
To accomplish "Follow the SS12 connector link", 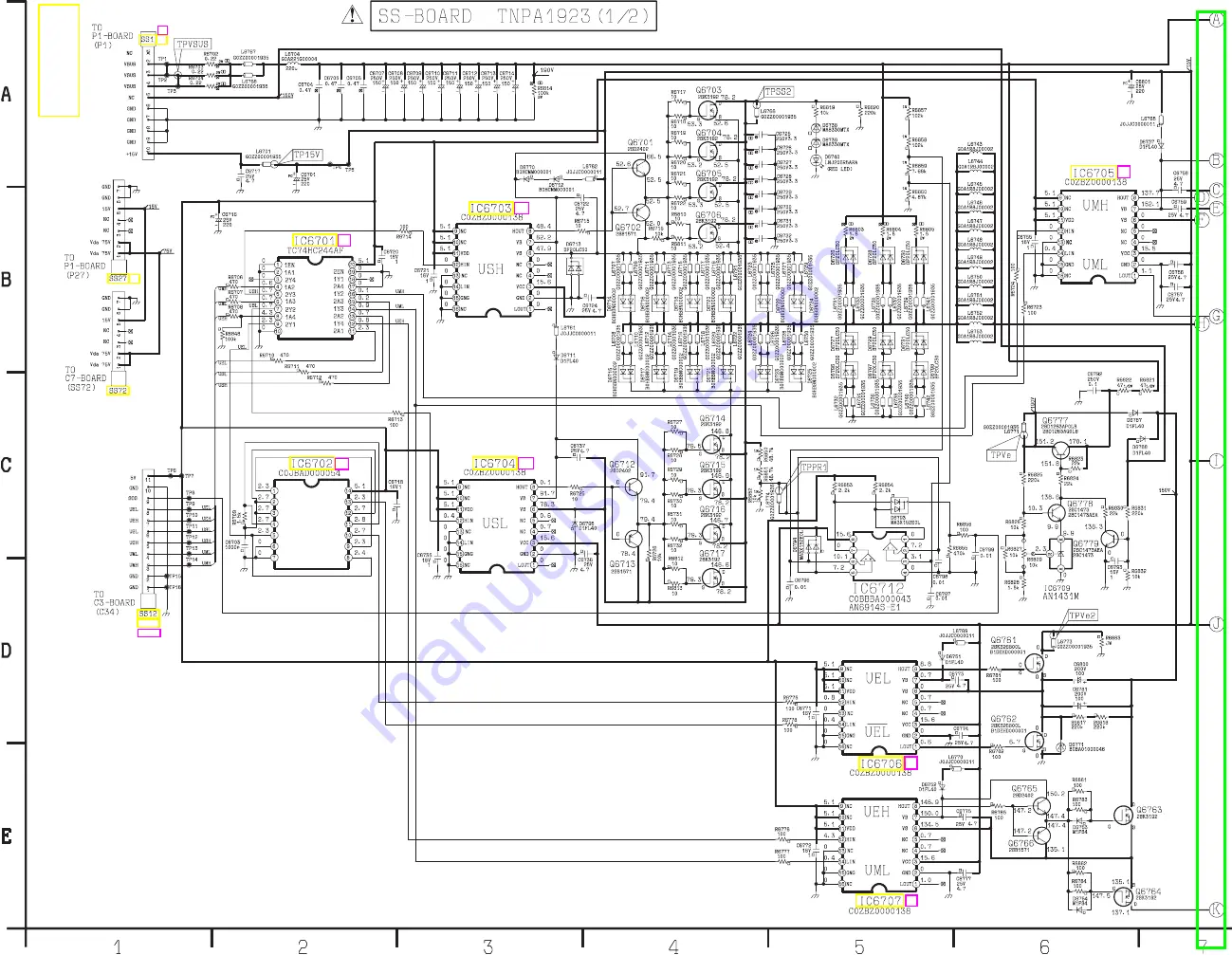I will (x=148, y=614).
